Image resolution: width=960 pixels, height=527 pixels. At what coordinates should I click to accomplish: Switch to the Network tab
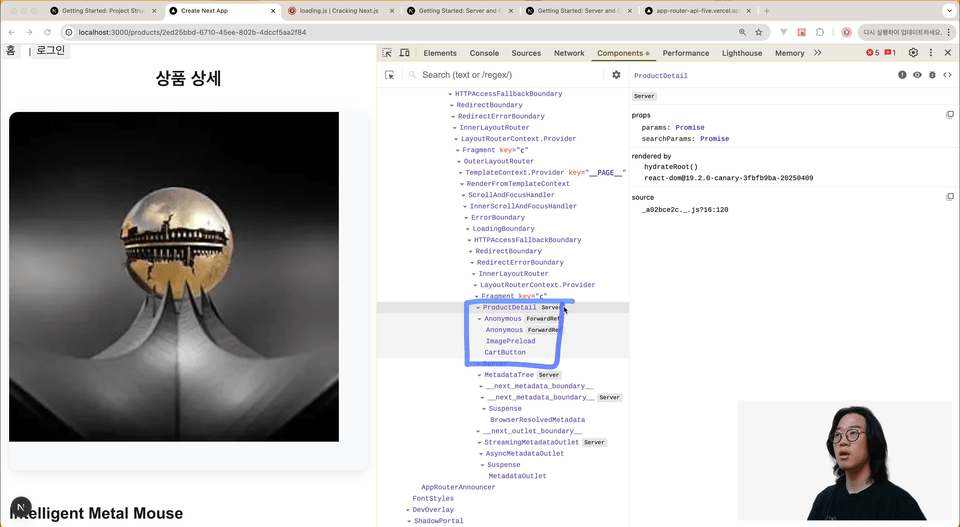(x=569, y=53)
